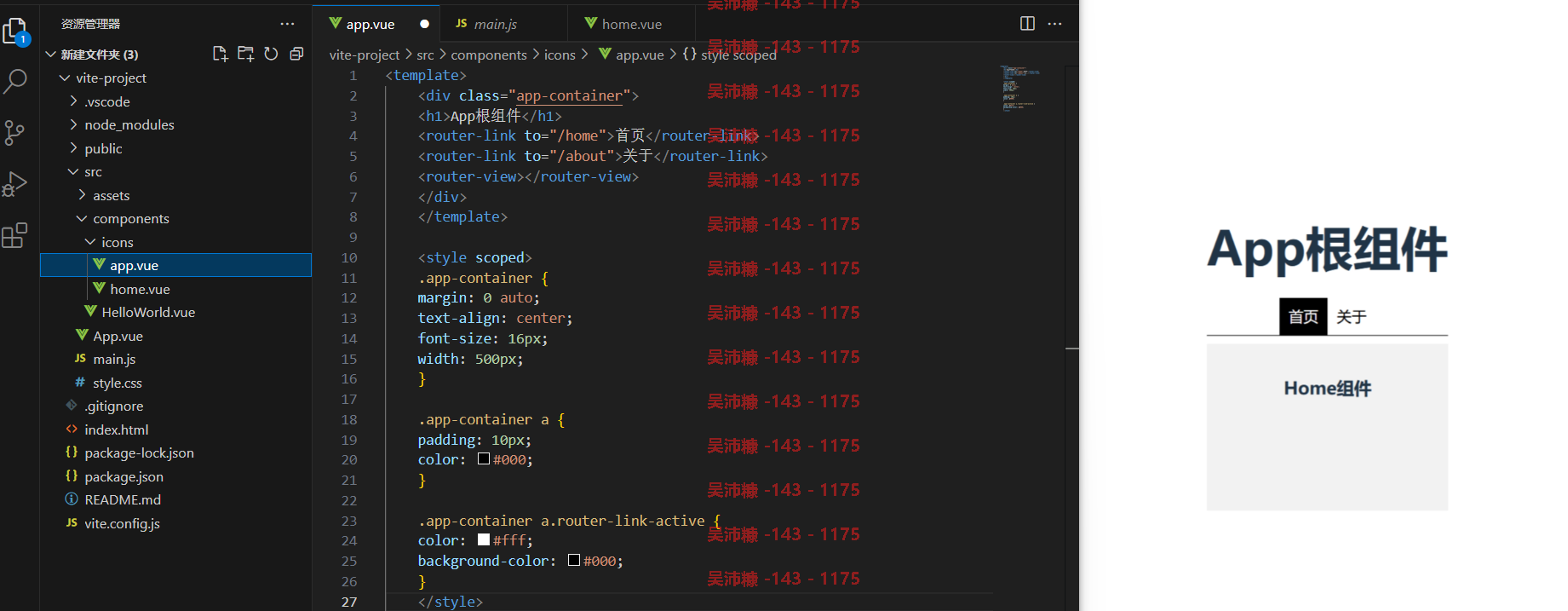Click the App根组件 heading in preview
The height and width of the screenshot is (611, 1568).
tap(1327, 250)
